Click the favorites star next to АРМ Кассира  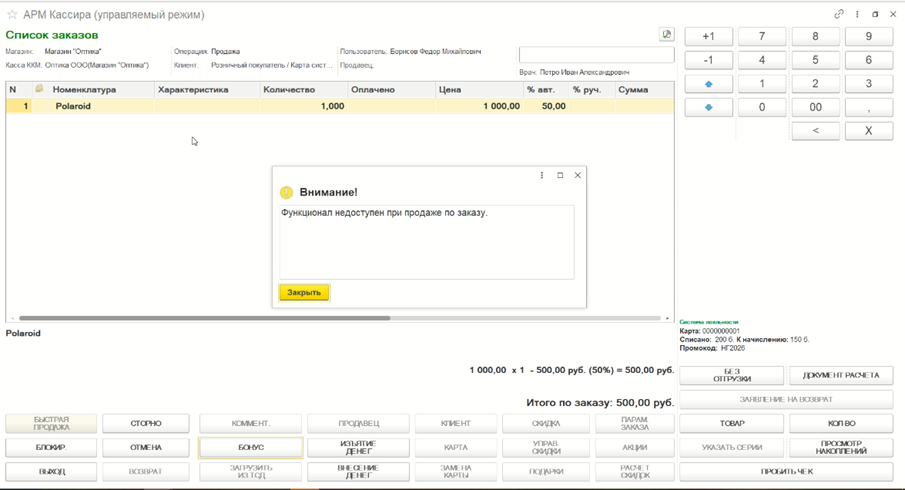click(12, 15)
